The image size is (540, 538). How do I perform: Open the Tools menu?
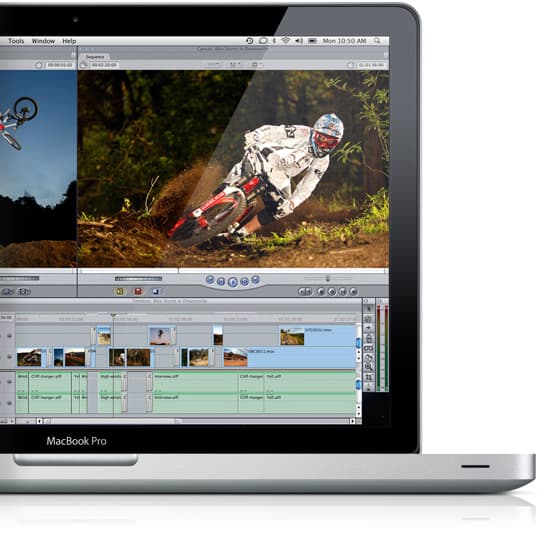pyautogui.click(x=16, y=41)
